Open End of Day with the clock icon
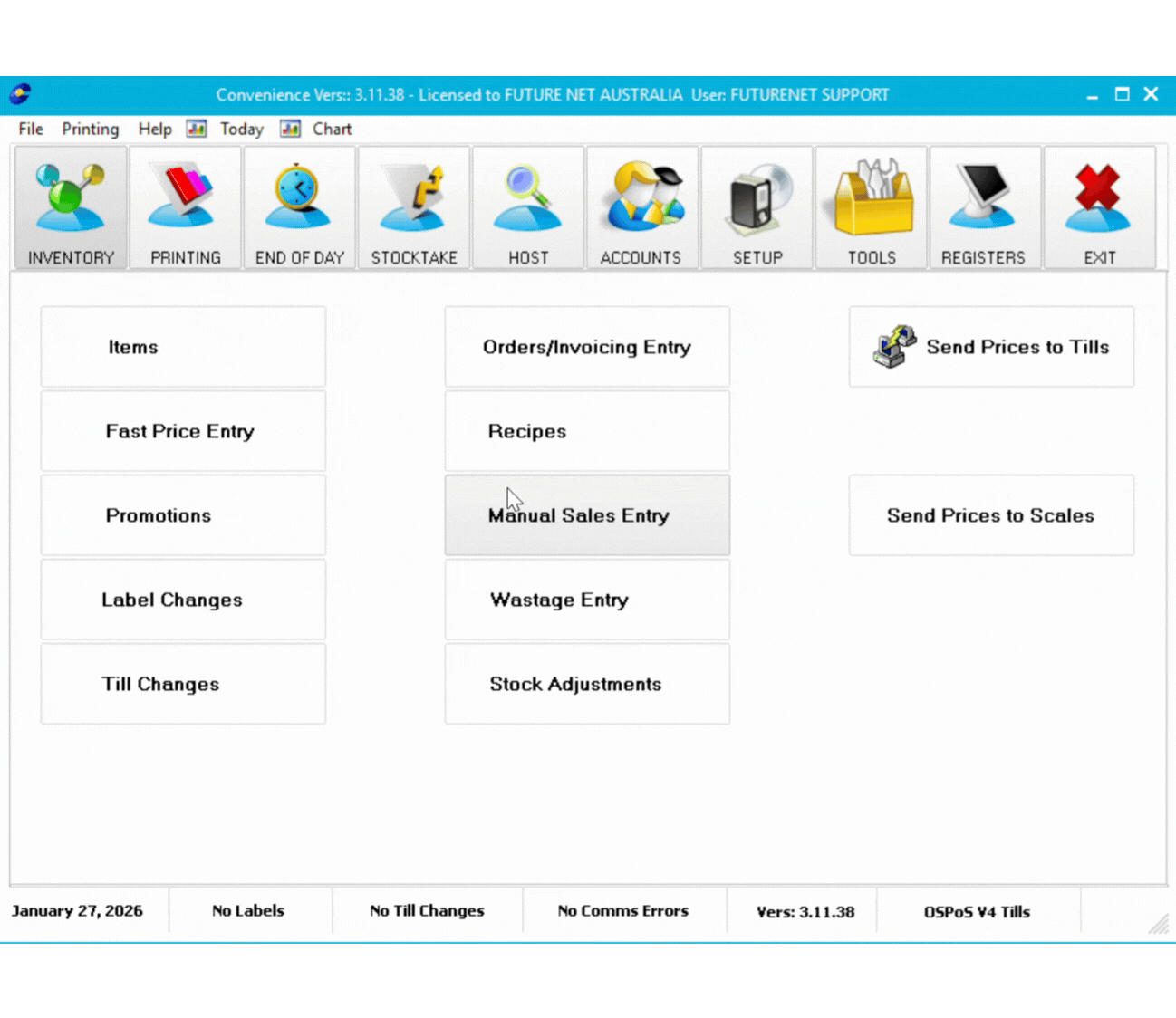Screen dimensions: 1176x1018 click(x=299, y=207)
